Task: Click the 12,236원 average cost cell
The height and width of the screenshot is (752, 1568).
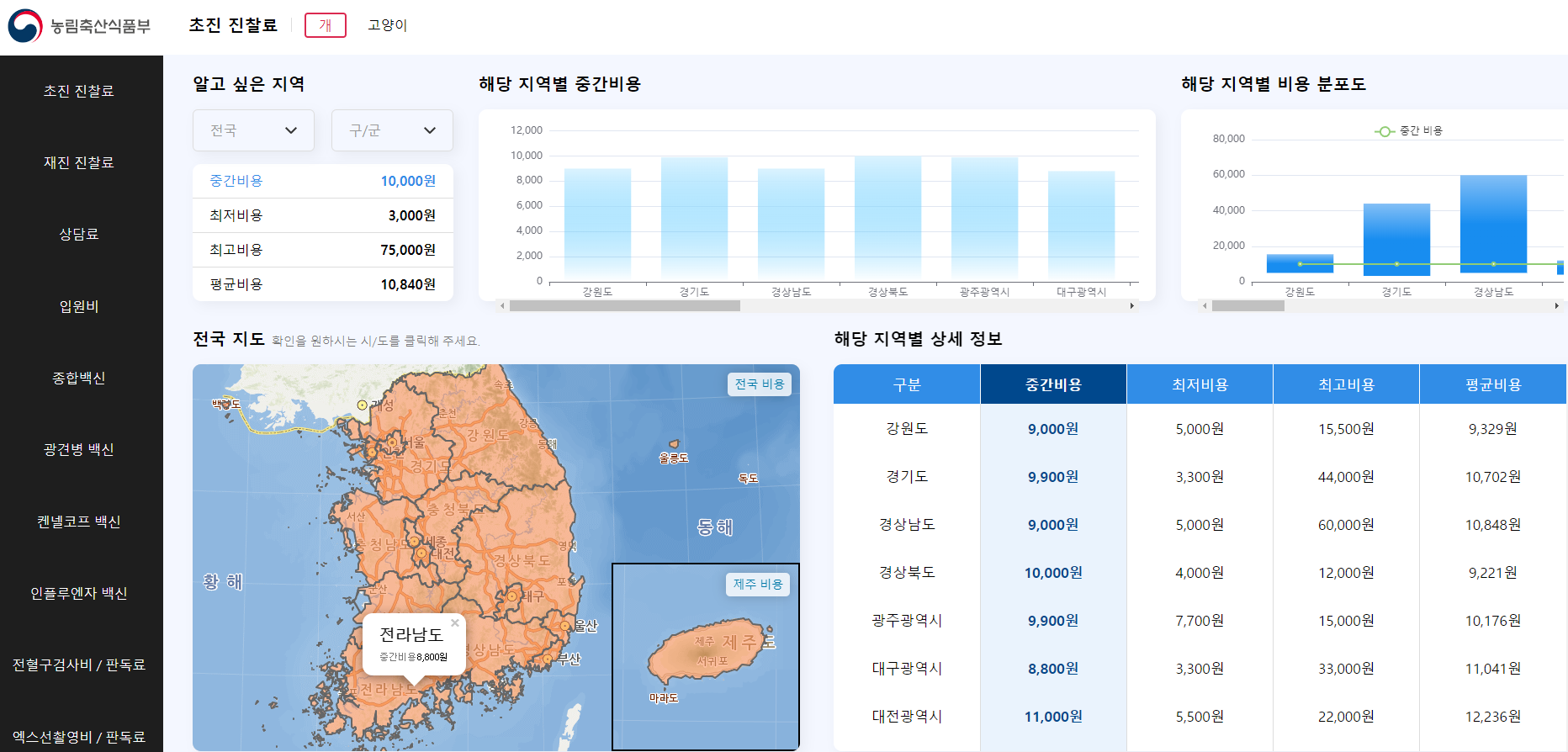Action: pos(1493,716)
